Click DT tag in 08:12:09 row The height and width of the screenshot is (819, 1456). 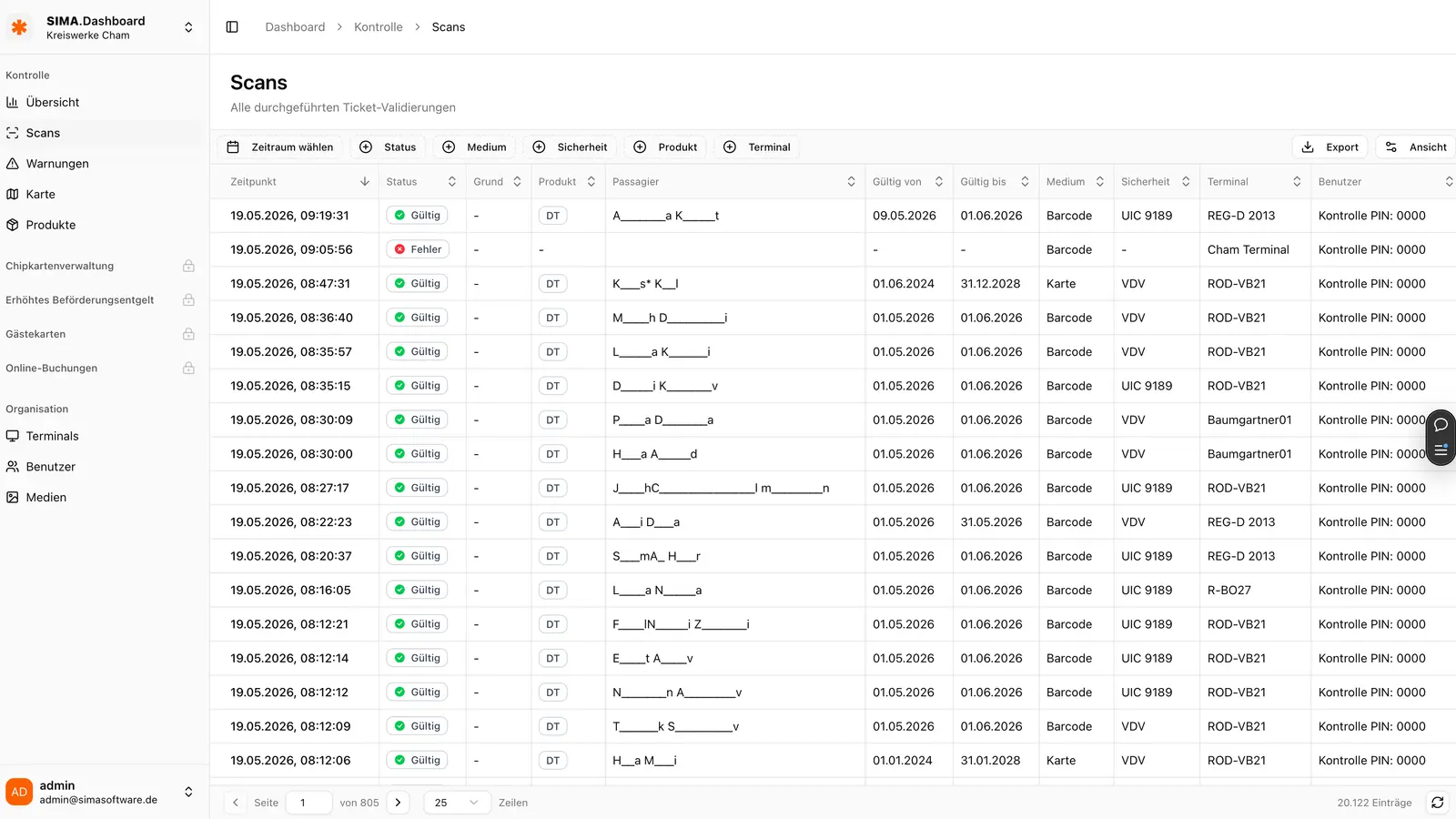pos(553,726)
